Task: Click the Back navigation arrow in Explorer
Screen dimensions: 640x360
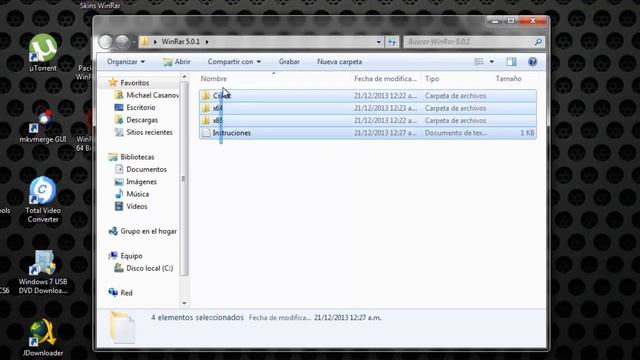Action: pos(106,42)
